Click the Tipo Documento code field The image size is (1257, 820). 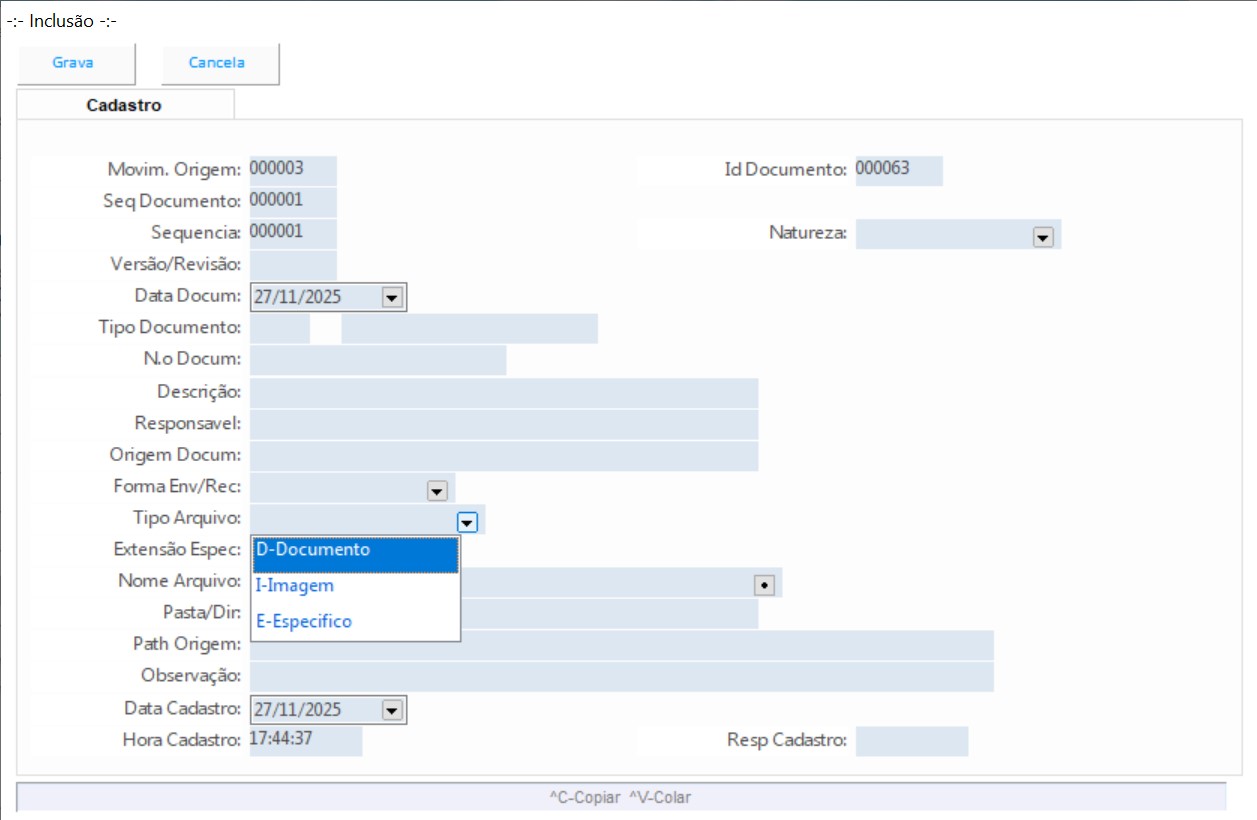pyautogui.click(x=279, y=328)
